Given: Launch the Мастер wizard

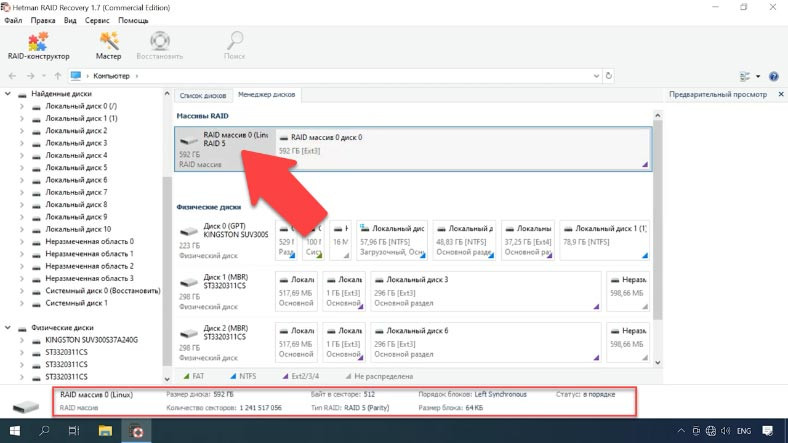Looking at the screenshot, I should click(108, 45).
